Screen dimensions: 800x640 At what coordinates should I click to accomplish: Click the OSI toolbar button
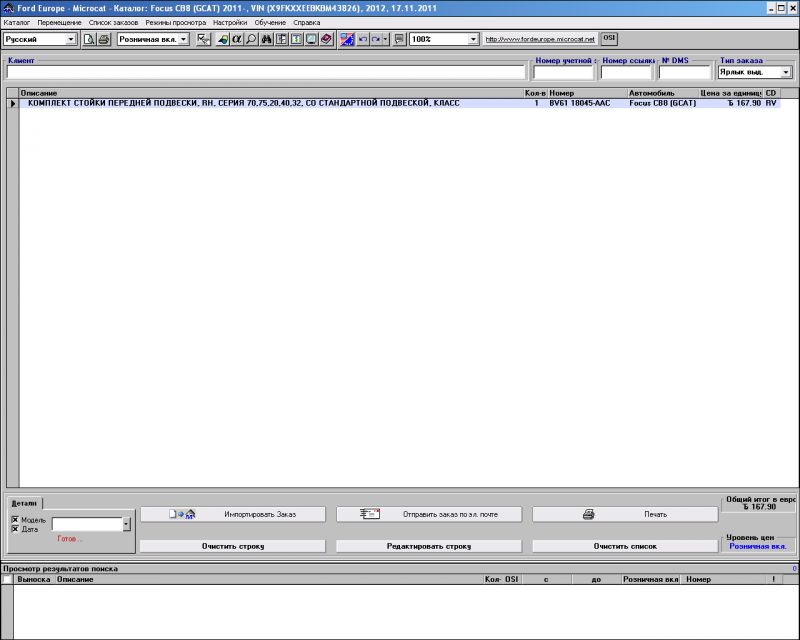[x=609, y=38]
